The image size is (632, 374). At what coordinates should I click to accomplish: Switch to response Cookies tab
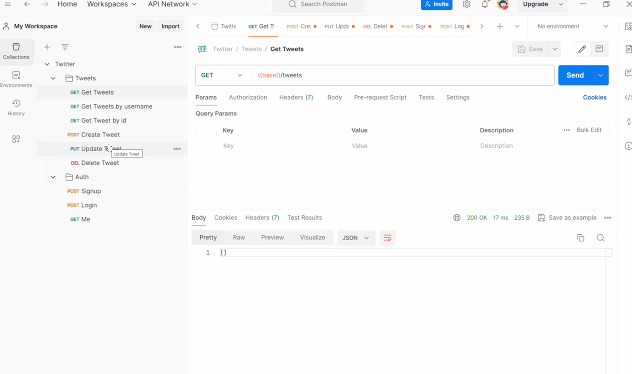[226, 218]
